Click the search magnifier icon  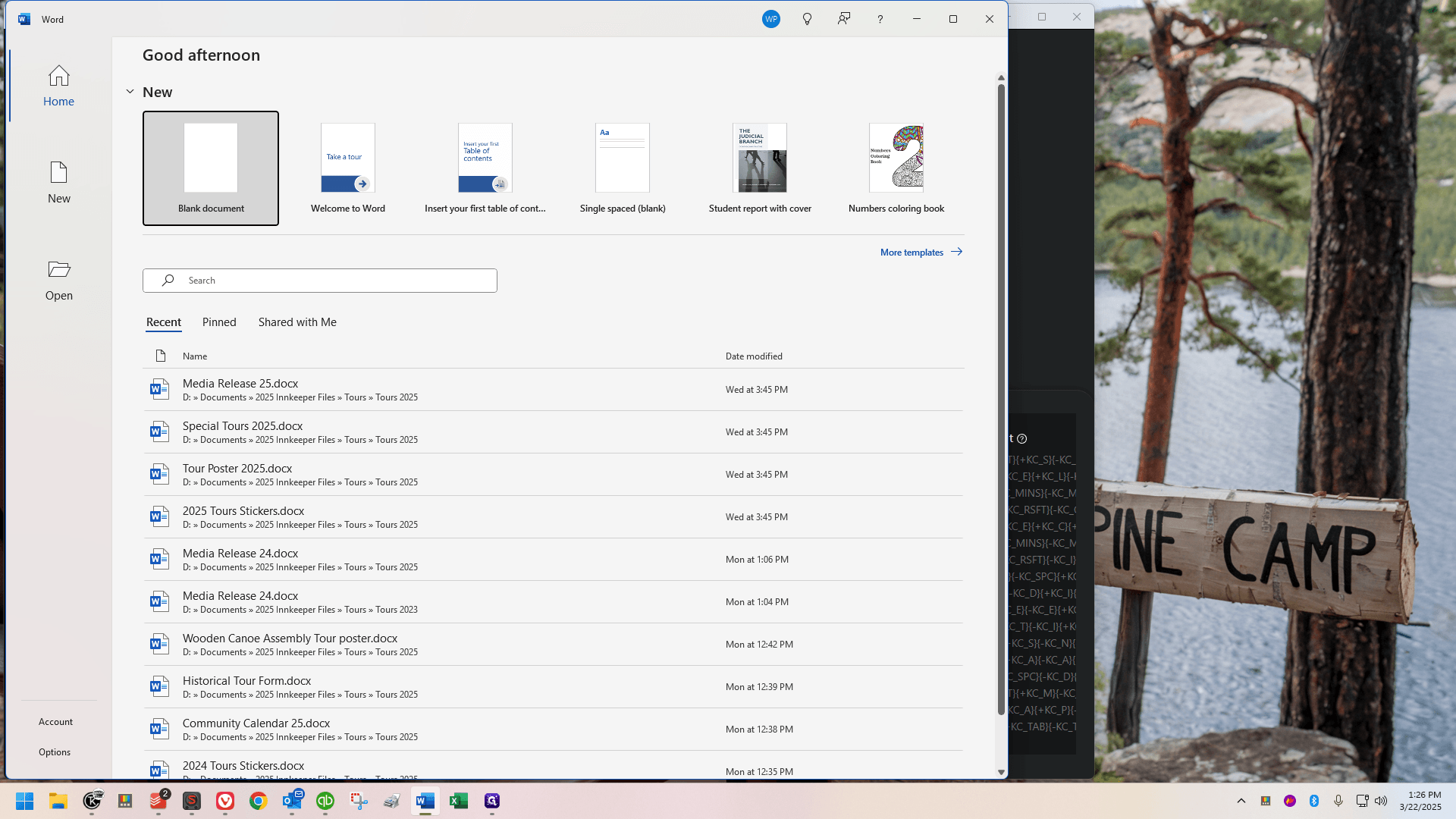click(168, 281)
